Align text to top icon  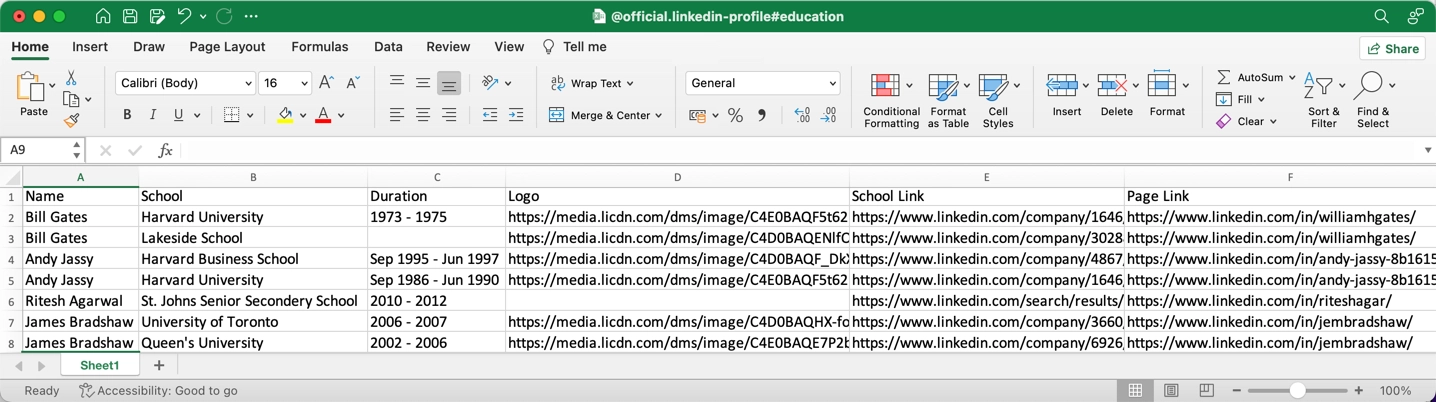coord(397,83)
